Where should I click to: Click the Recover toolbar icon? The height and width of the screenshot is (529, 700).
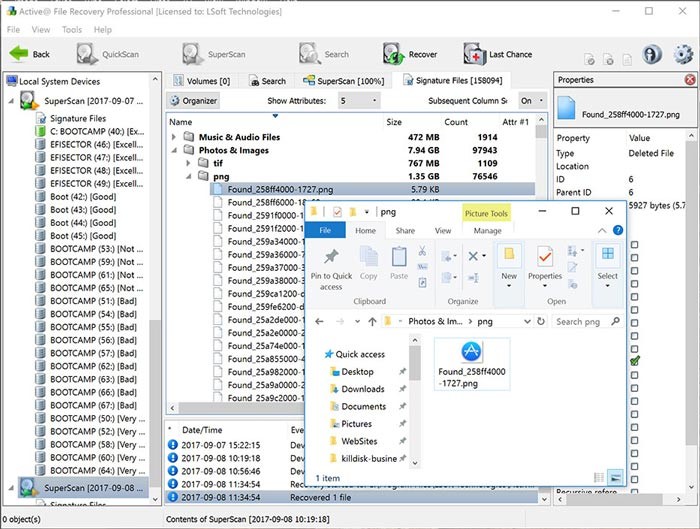396,54
